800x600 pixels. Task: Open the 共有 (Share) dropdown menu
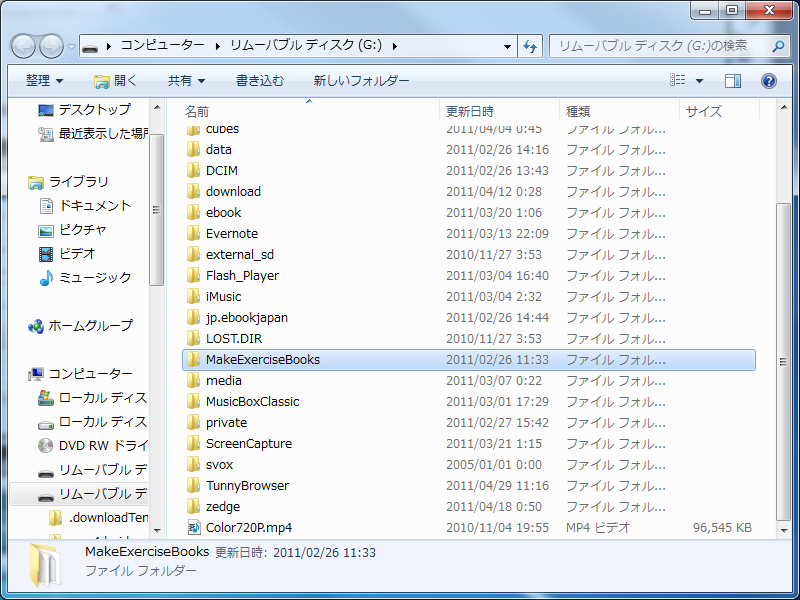pos(186,81)
